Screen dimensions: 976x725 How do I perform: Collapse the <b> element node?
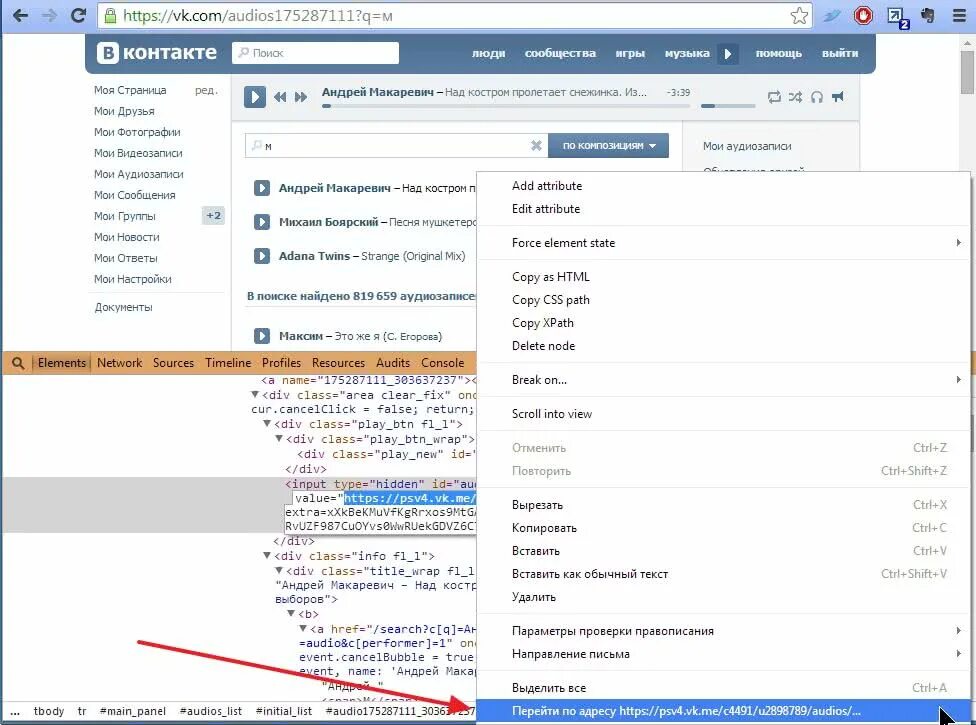tap(291, 614)
